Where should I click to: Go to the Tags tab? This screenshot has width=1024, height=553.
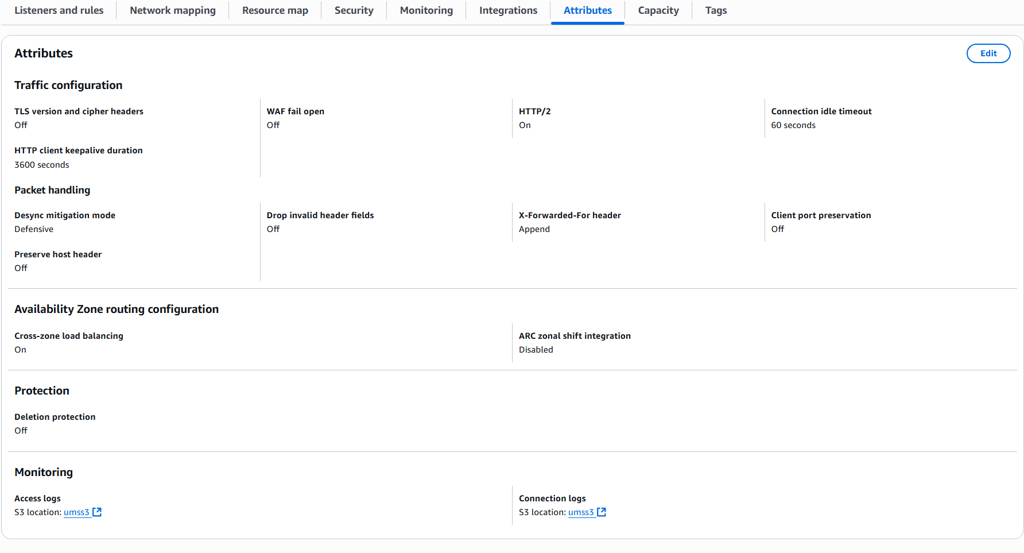716,11
